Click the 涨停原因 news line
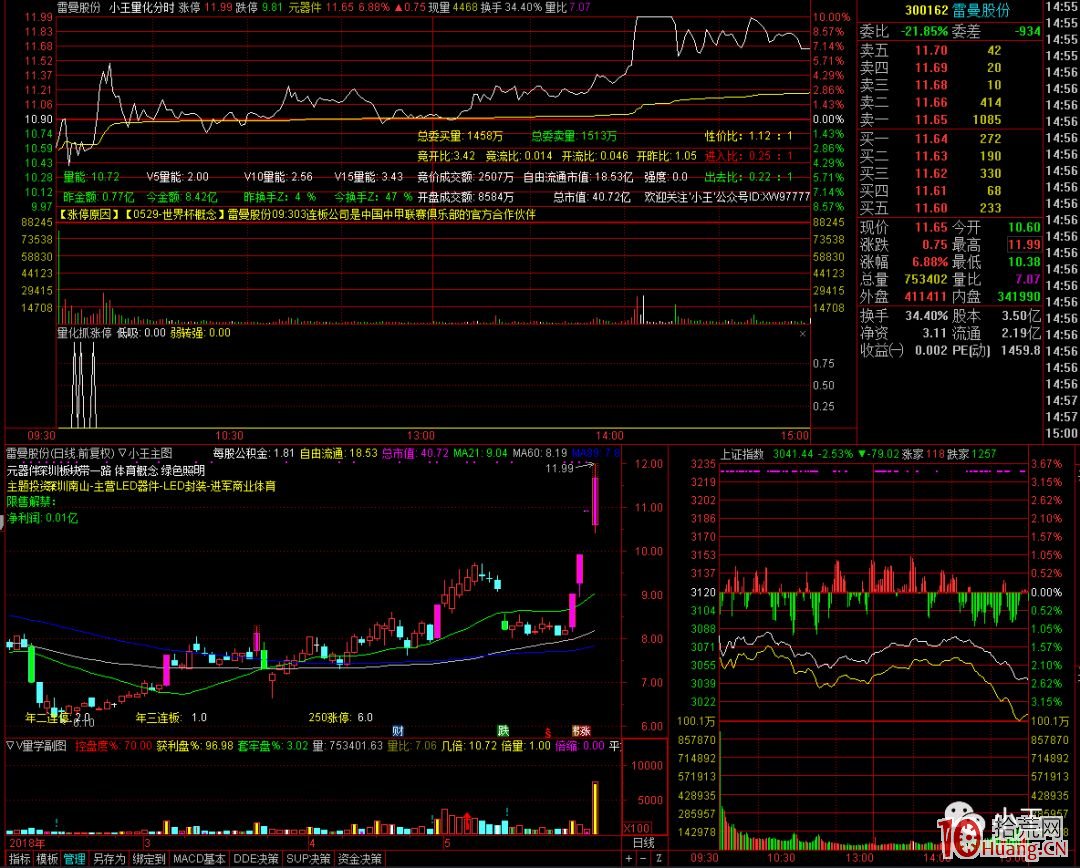Viewport: 1080px width, 868px height. pos(298,214)
